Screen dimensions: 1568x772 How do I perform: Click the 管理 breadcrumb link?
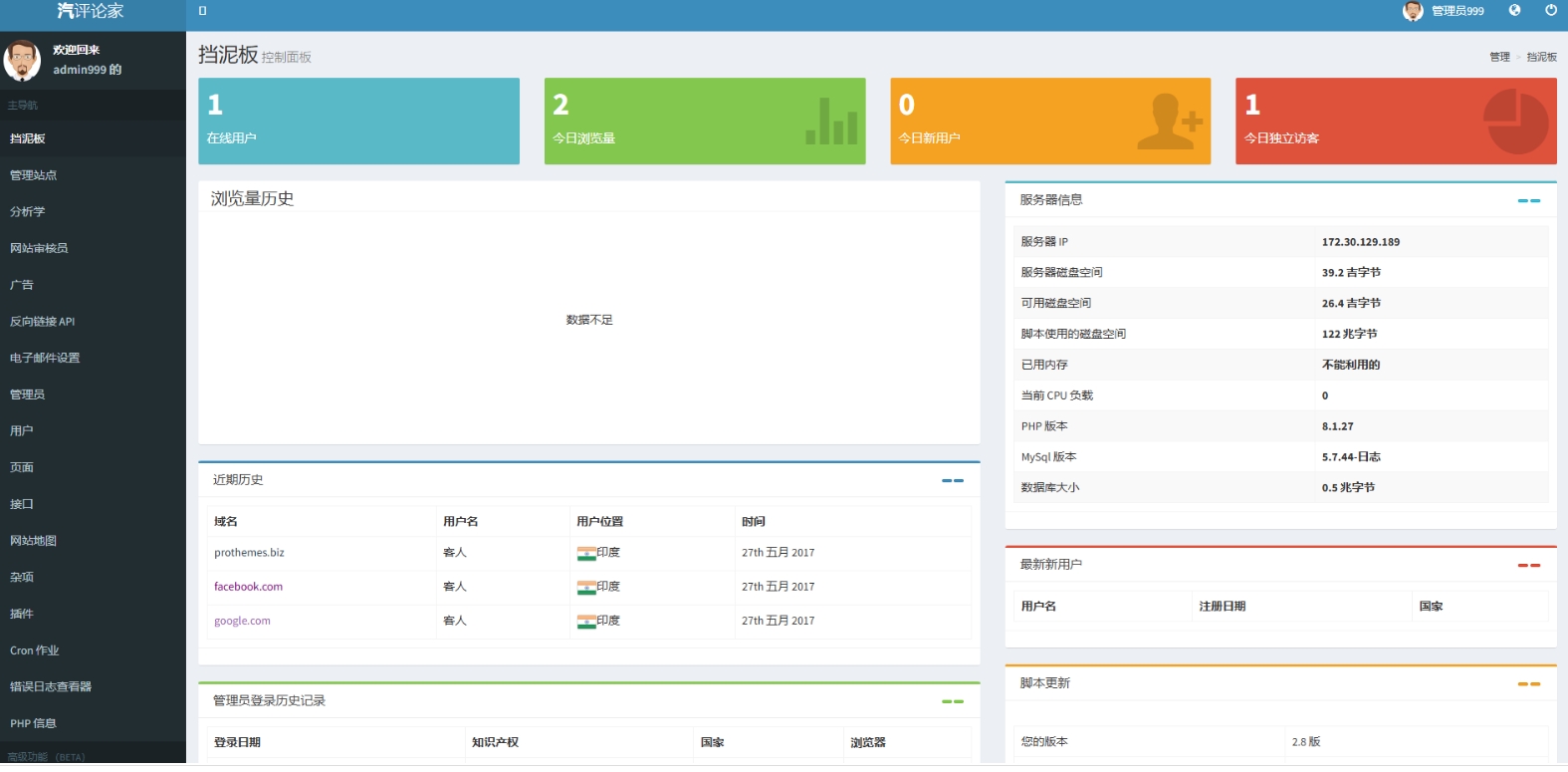pos(1499,57)
